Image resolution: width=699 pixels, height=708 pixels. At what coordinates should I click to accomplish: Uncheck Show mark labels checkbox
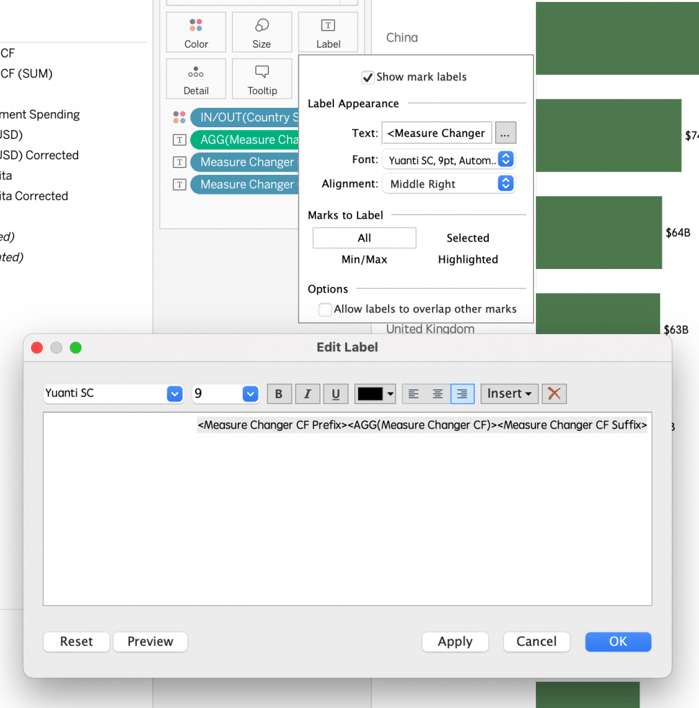(x=368, y=77)
